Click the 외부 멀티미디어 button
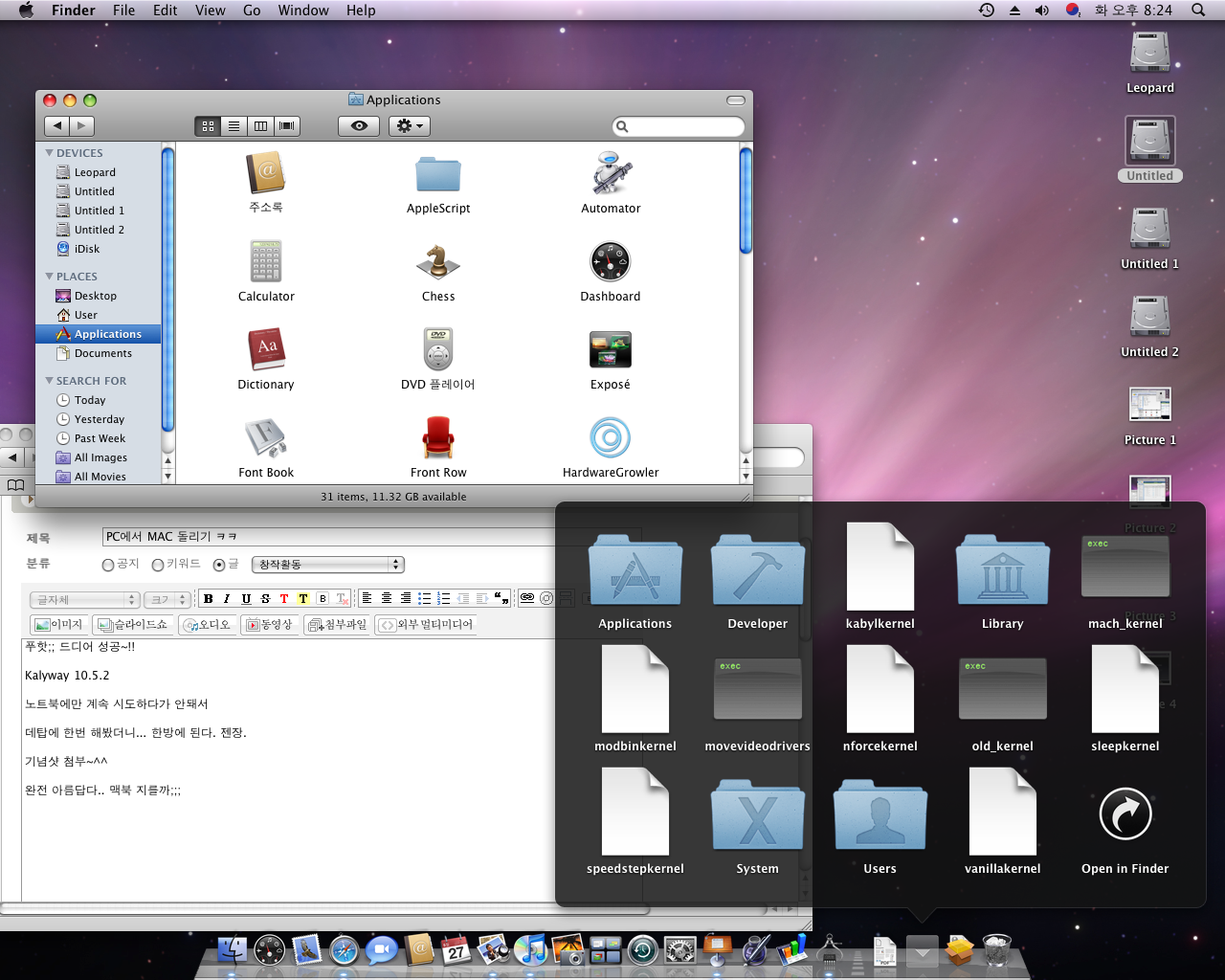Image resolution: width=1225 pixels, height=980 pixels. (427, 625)
